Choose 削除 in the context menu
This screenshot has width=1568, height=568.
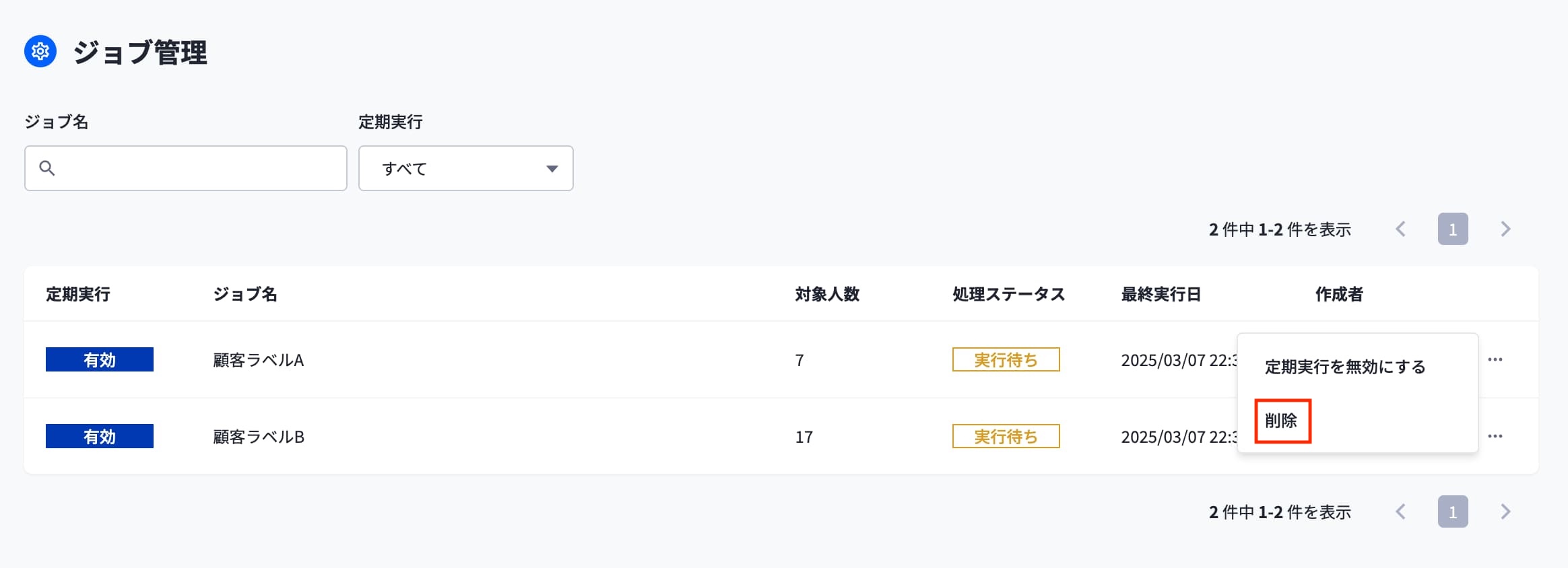pyautogui.click(x=1282, y=421)
